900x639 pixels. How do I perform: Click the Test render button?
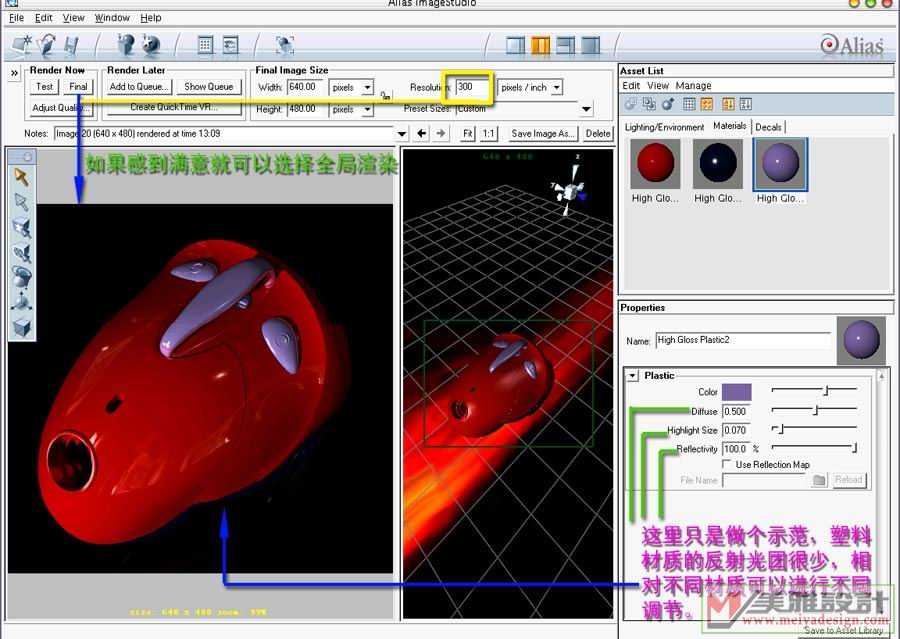click(x=44, y=87)
